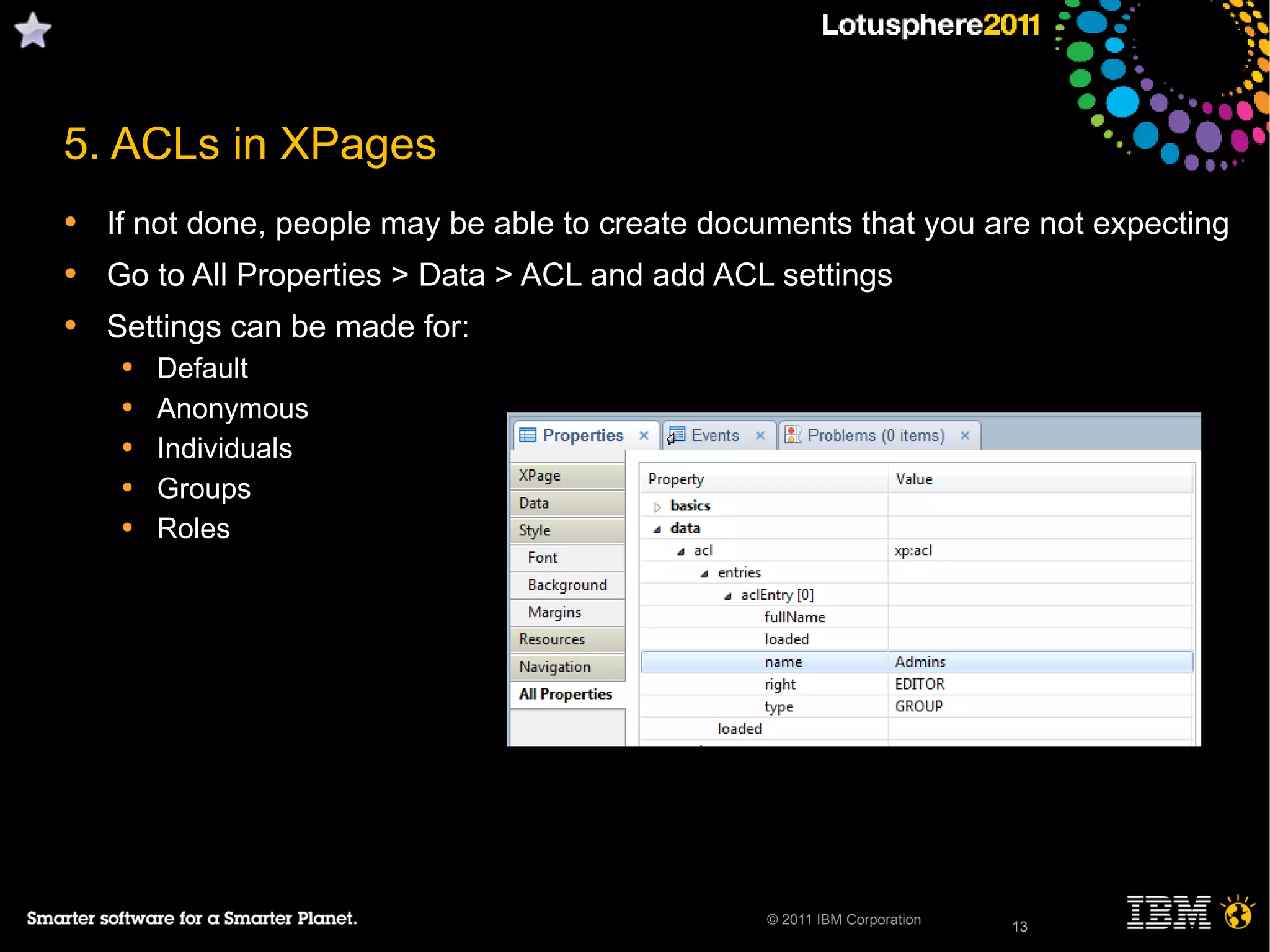Collapse the aclEntry [0] node

click(728, 596)
